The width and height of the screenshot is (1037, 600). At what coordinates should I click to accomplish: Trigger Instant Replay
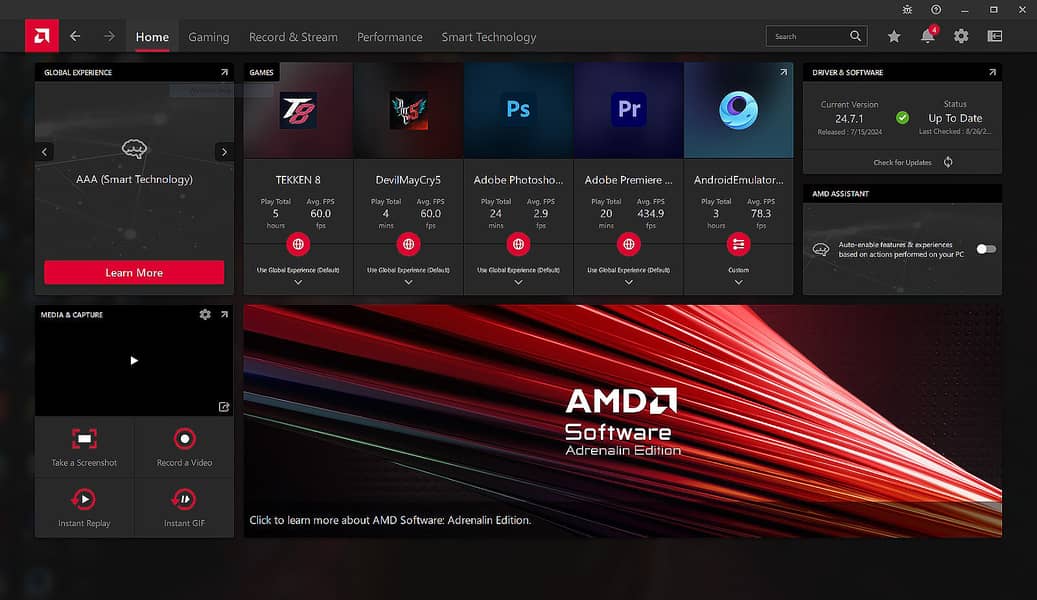(84, 507)
